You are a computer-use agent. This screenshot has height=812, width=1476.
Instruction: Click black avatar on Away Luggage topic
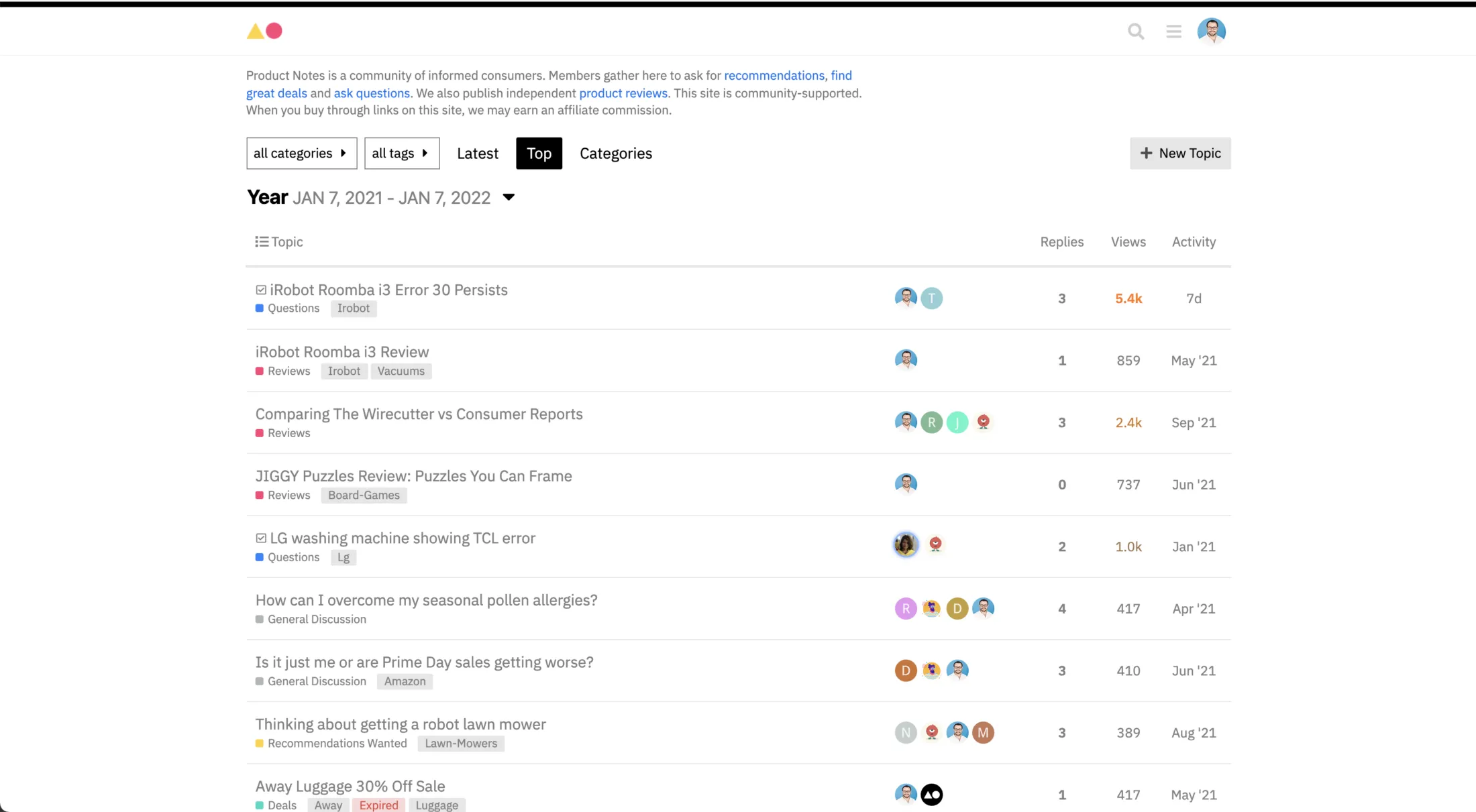931,795
